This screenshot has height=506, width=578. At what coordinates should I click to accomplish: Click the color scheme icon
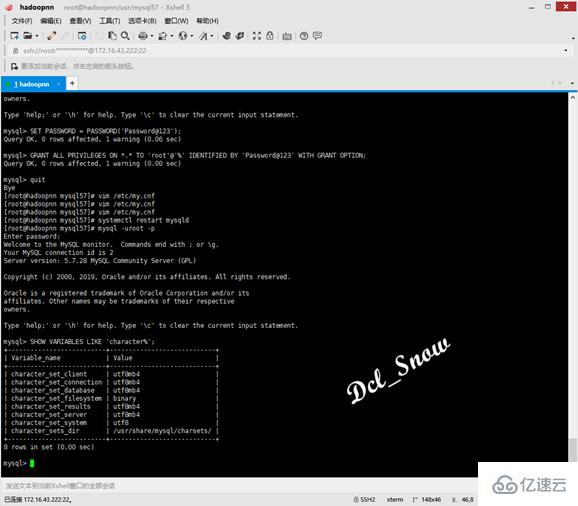(x=163, y=35)
